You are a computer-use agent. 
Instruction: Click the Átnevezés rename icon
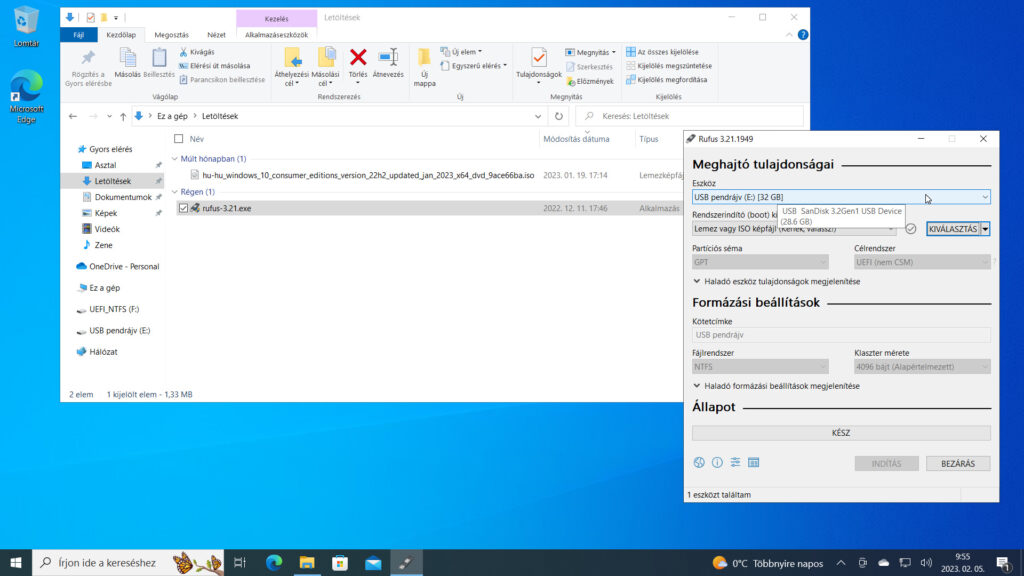388,57
